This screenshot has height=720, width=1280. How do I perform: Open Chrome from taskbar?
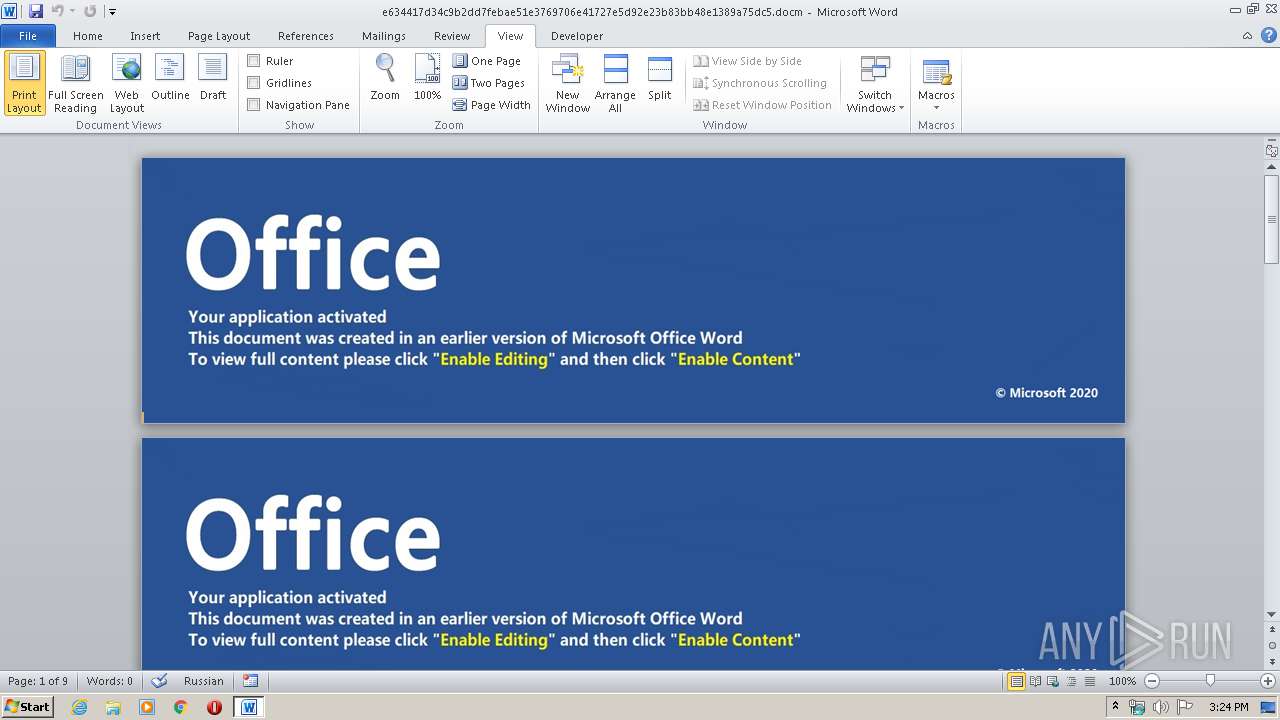[x=180, y=707]
